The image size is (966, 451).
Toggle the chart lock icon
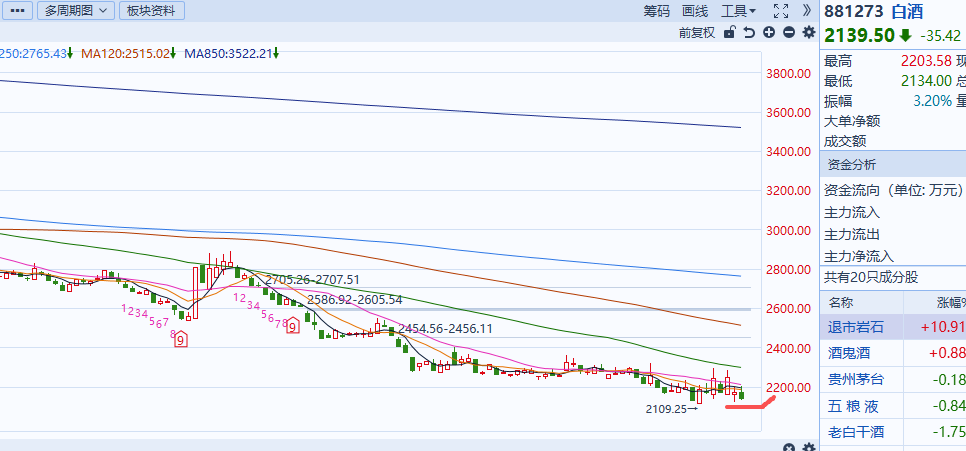729,33
